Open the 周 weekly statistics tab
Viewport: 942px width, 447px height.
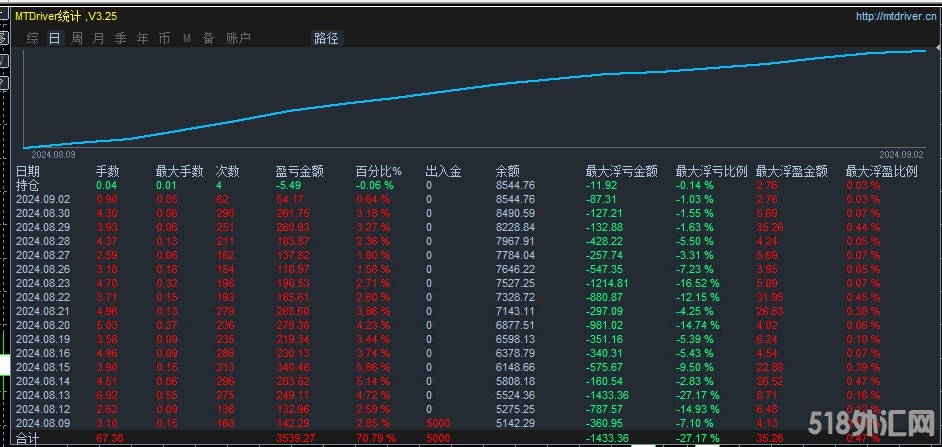click(77, 38)
